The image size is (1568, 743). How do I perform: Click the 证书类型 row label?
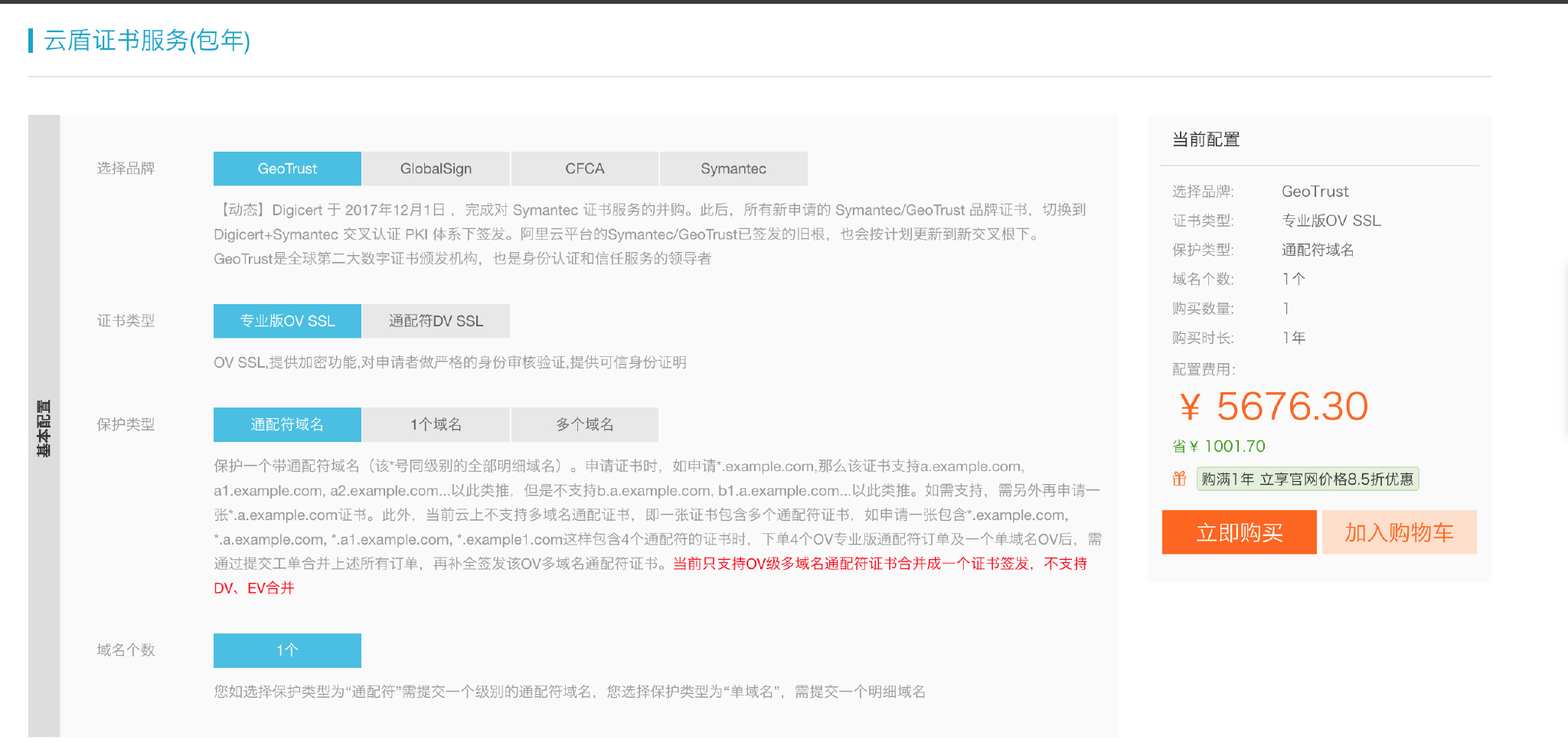tap(126, 321)
